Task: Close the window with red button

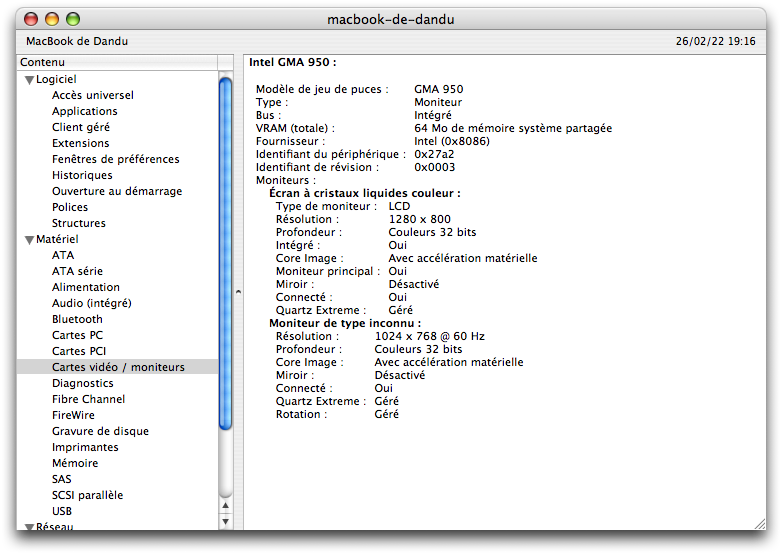Action: tap(31, 19)
